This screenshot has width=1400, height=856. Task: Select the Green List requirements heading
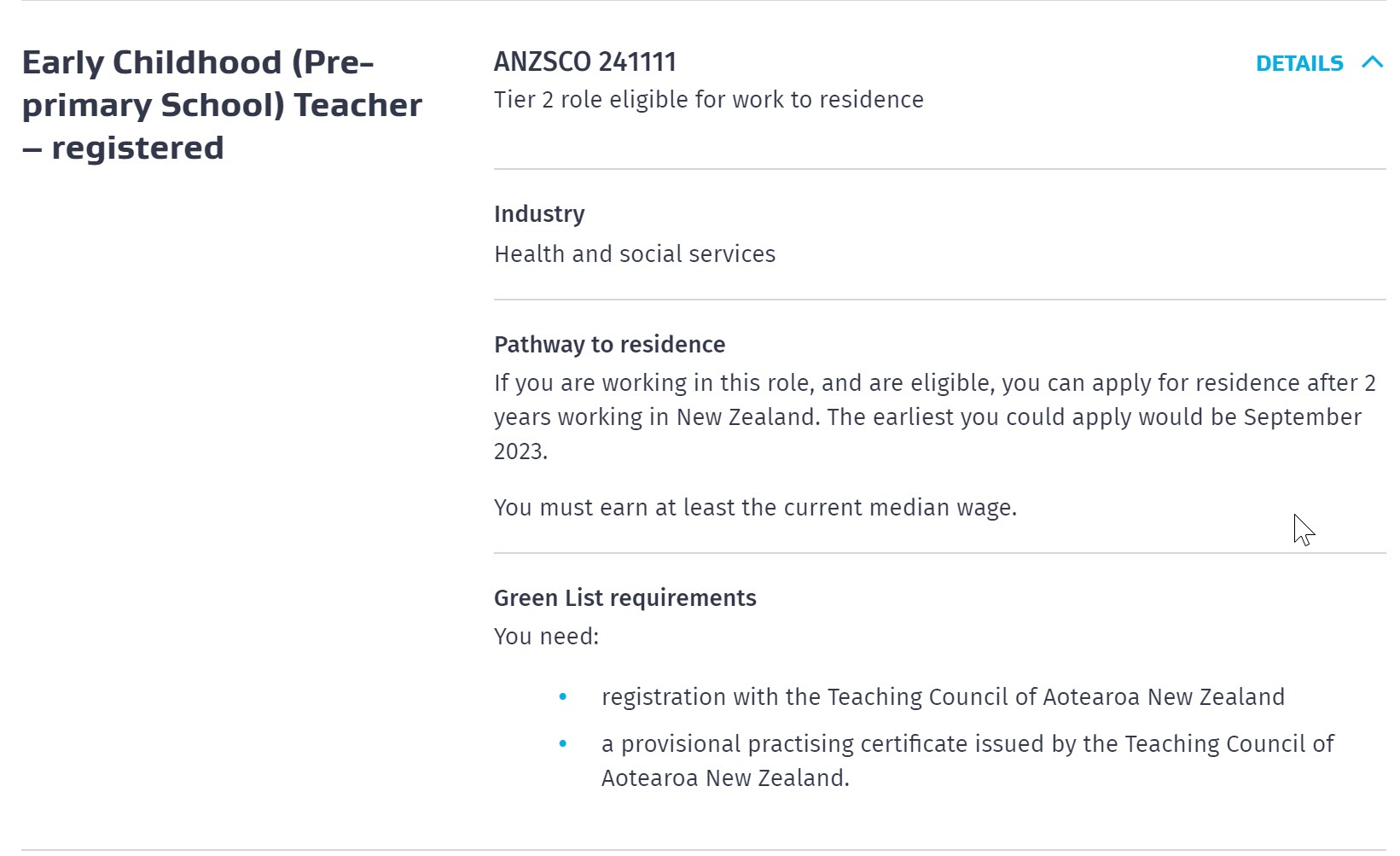pos(624,598)
